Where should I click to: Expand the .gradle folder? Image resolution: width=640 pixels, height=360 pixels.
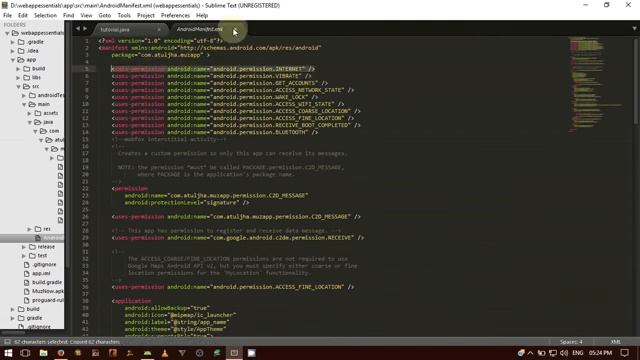pos(13,42)
